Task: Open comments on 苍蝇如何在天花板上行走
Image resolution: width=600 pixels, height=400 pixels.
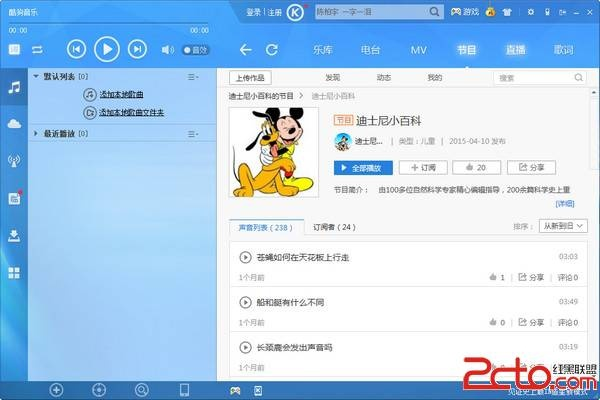Action: tap(567, 277)
